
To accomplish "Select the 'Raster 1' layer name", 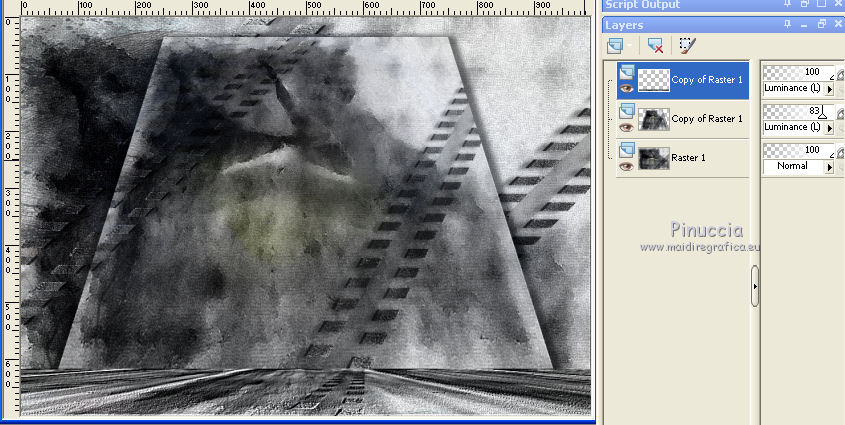I will coord(688,158).
